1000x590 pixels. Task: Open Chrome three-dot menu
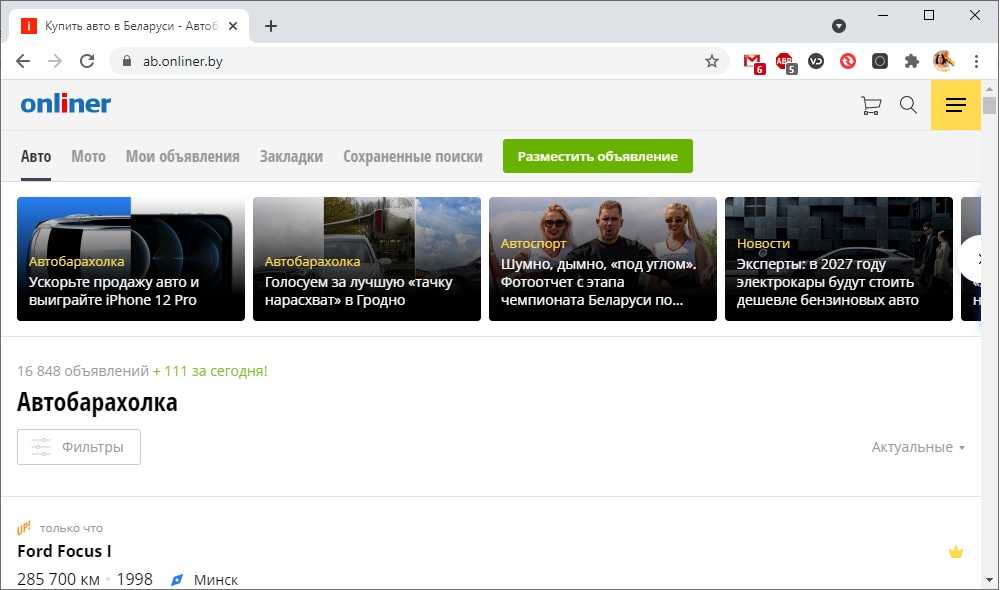pyautogui.click(x=976, y=61)
